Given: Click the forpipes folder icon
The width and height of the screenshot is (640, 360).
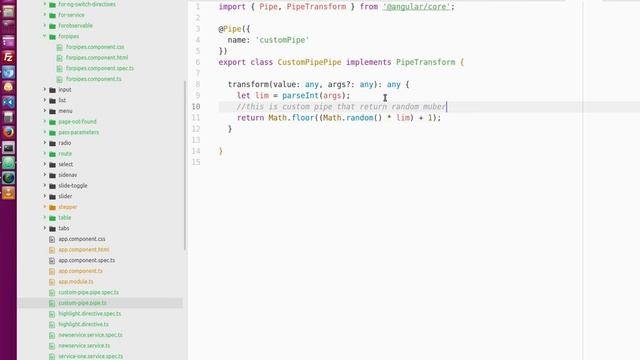Looking at the screenshot, I should click(52, 36).
